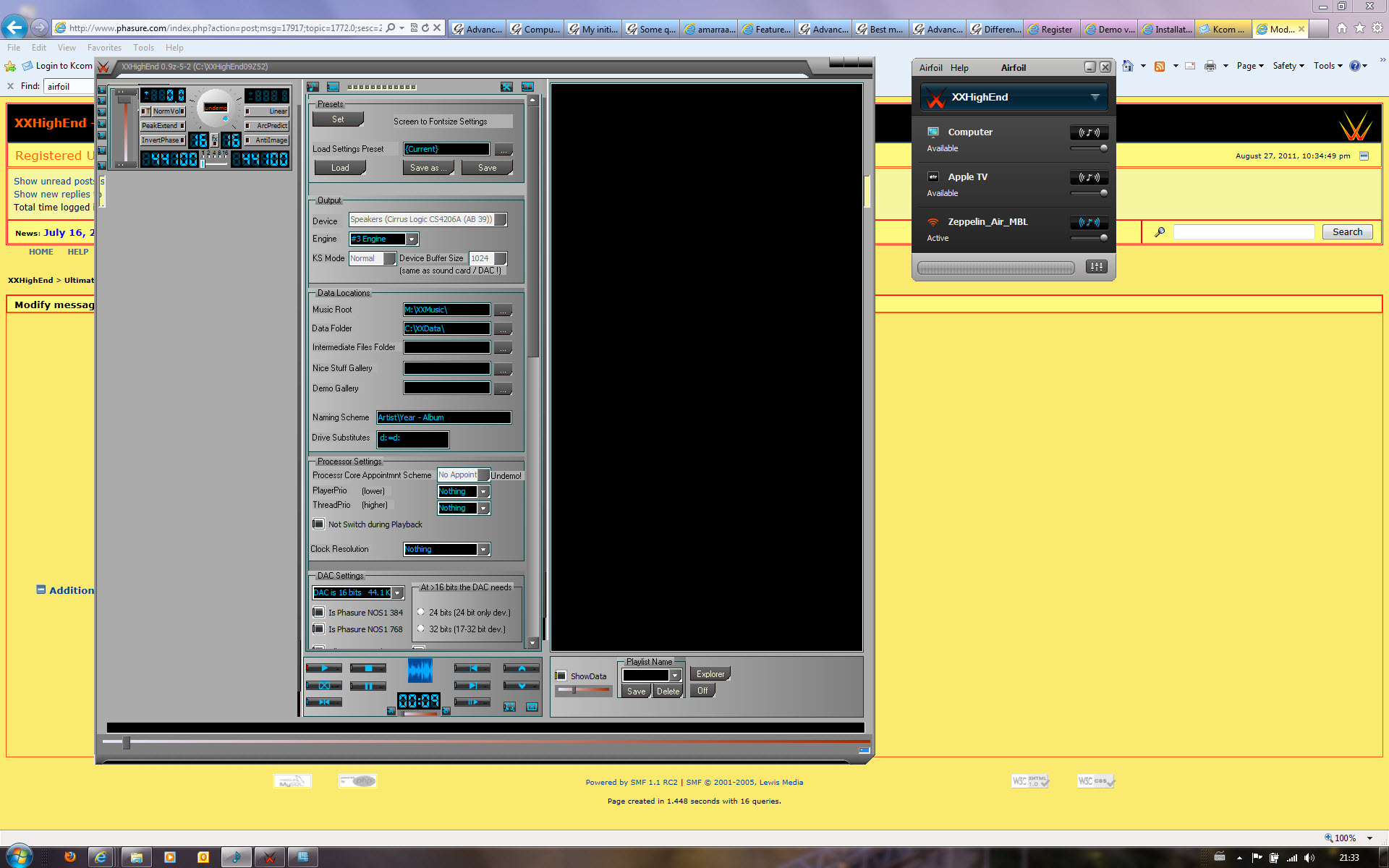Click the Naming Scheme input field
Viewport: 1389px width, 868px height.
tap(443, 417)
